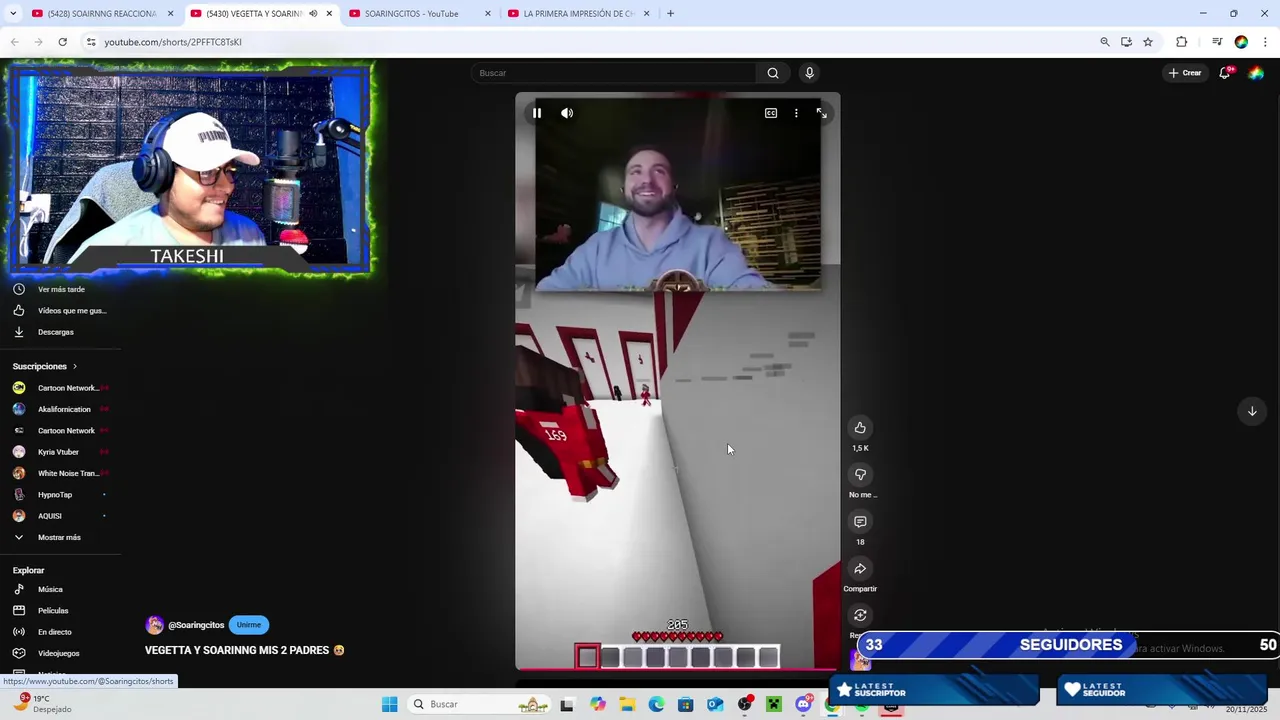Screen dimensions: 1280x720
Task: Open Chrome three-dot menu
Action: [x=1266, y=42]
